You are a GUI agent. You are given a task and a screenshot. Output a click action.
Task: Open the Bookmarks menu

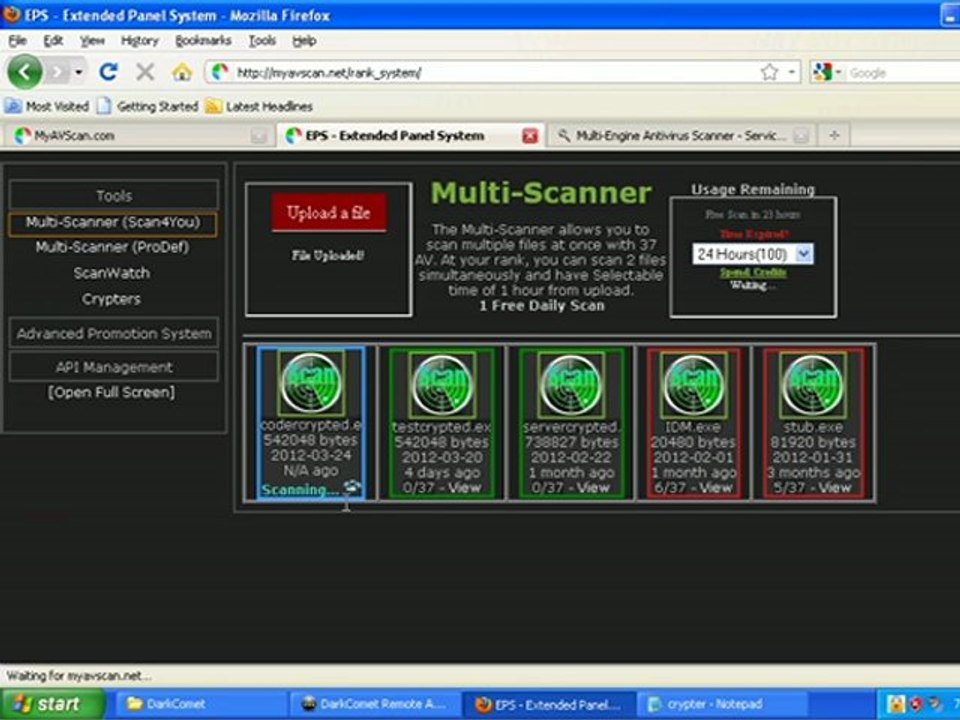(203, 40)
